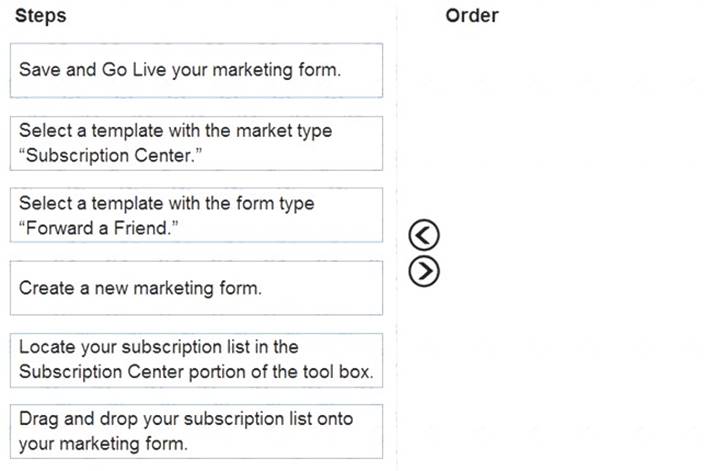Click the words 'new marketing form' in fourth step
This screenshot has height=471, width=716.
(178, 288)
